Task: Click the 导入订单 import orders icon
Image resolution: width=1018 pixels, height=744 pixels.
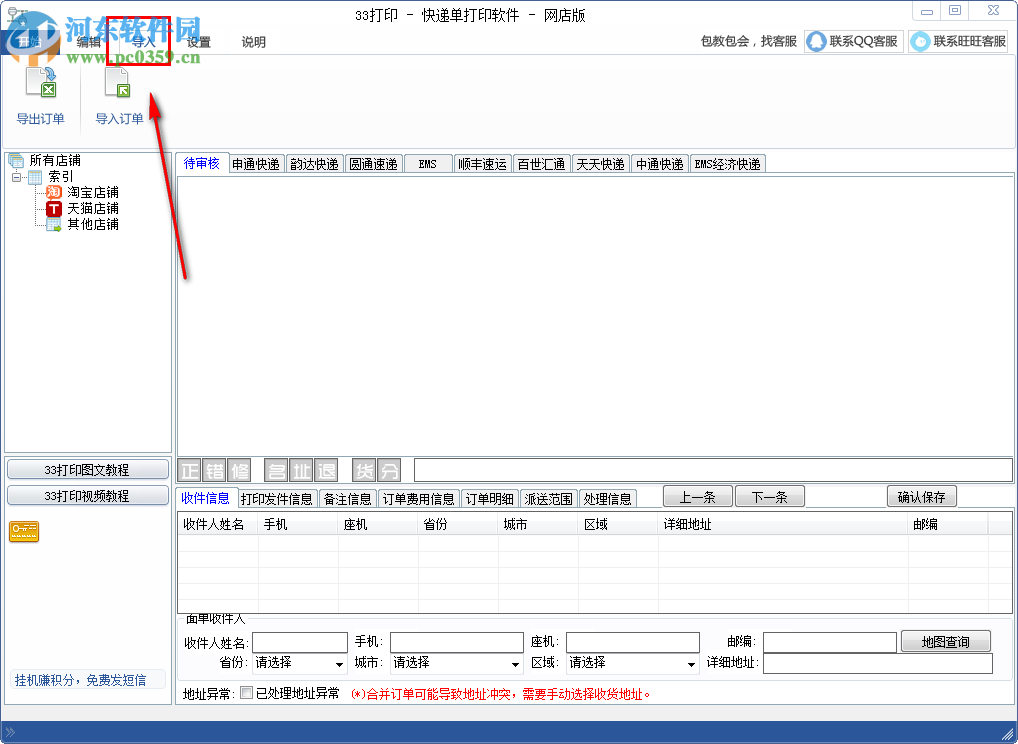Action: 119,84
